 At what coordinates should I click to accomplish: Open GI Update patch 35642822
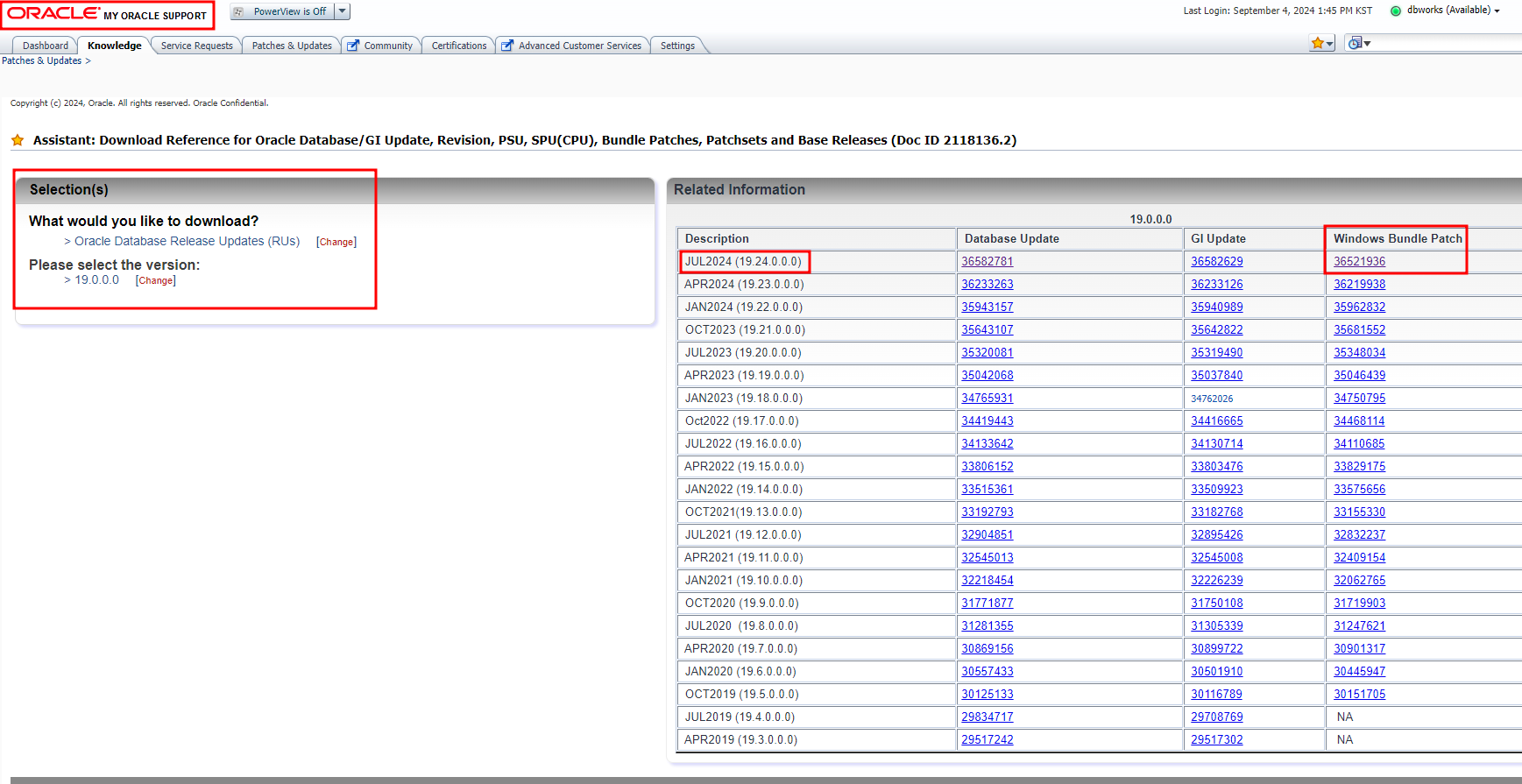1216,330
